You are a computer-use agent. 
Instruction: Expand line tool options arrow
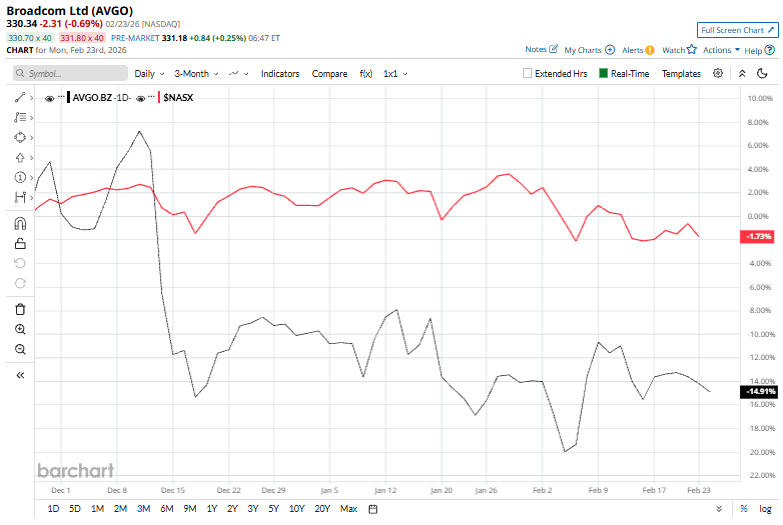[x=31, y=98]
